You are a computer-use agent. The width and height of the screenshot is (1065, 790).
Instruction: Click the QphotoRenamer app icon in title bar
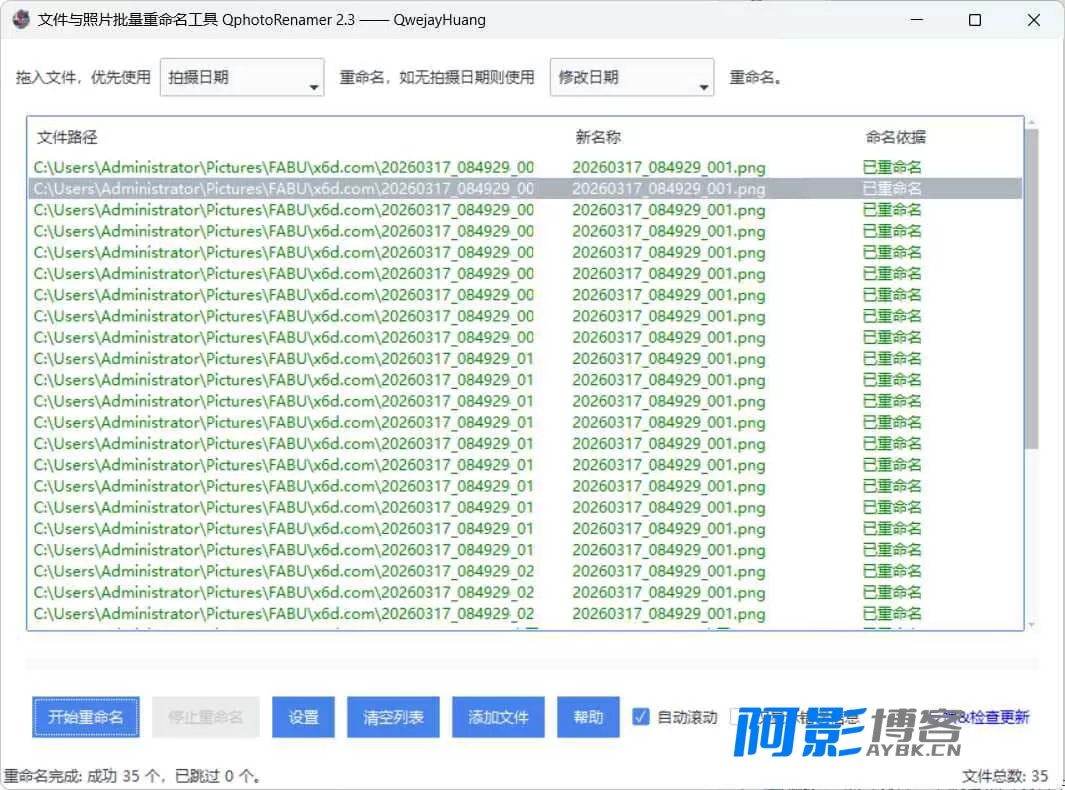pyautogui.click(x=21, y=20)
